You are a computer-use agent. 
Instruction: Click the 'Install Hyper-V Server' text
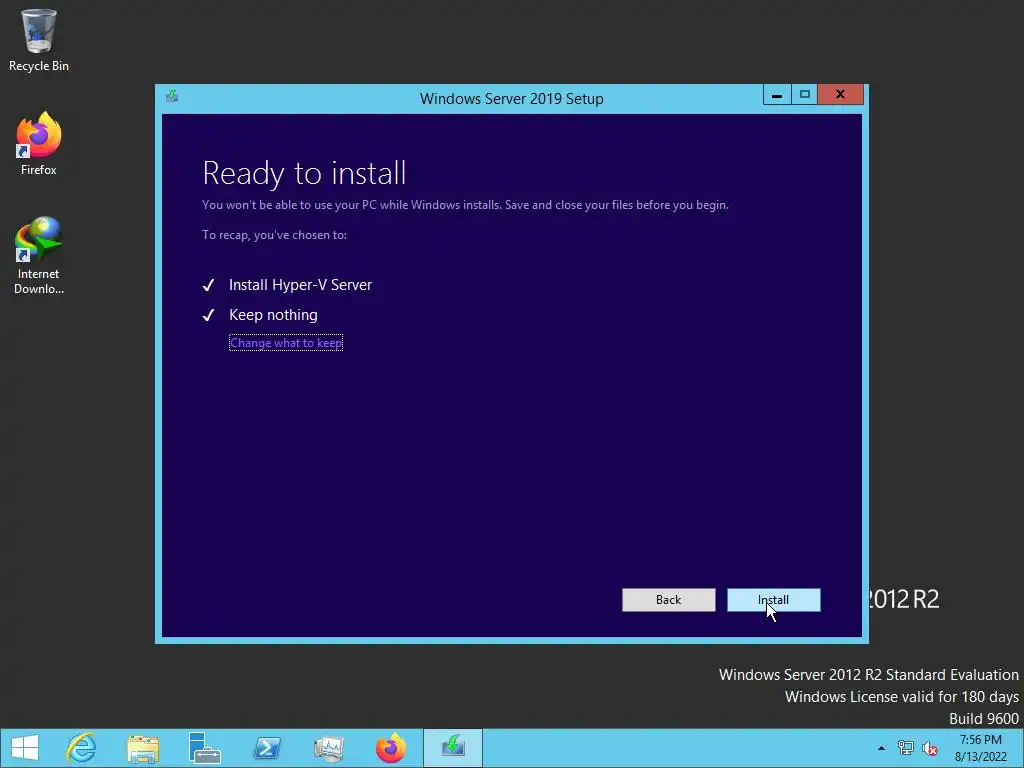[300, 285]
